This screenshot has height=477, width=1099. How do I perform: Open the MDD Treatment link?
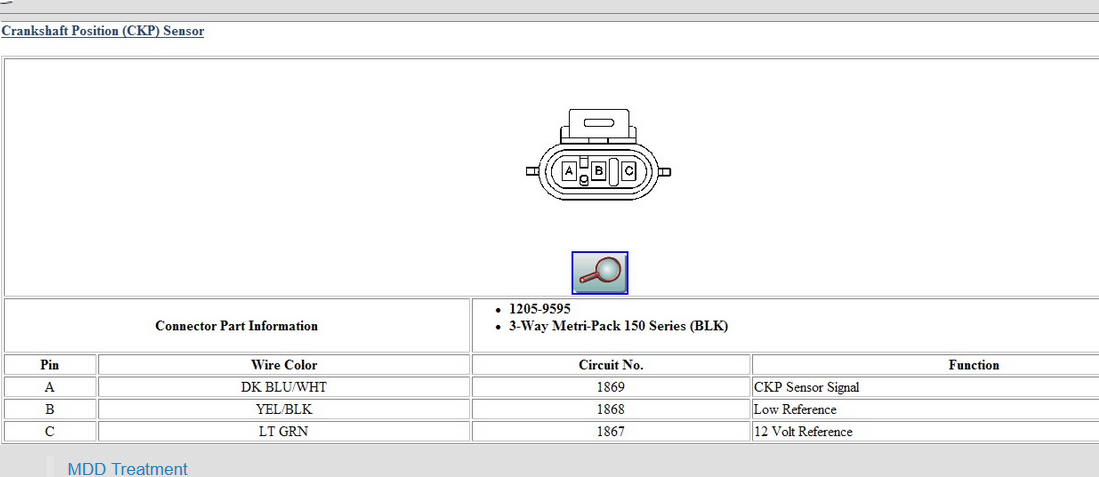coord(128,469)
